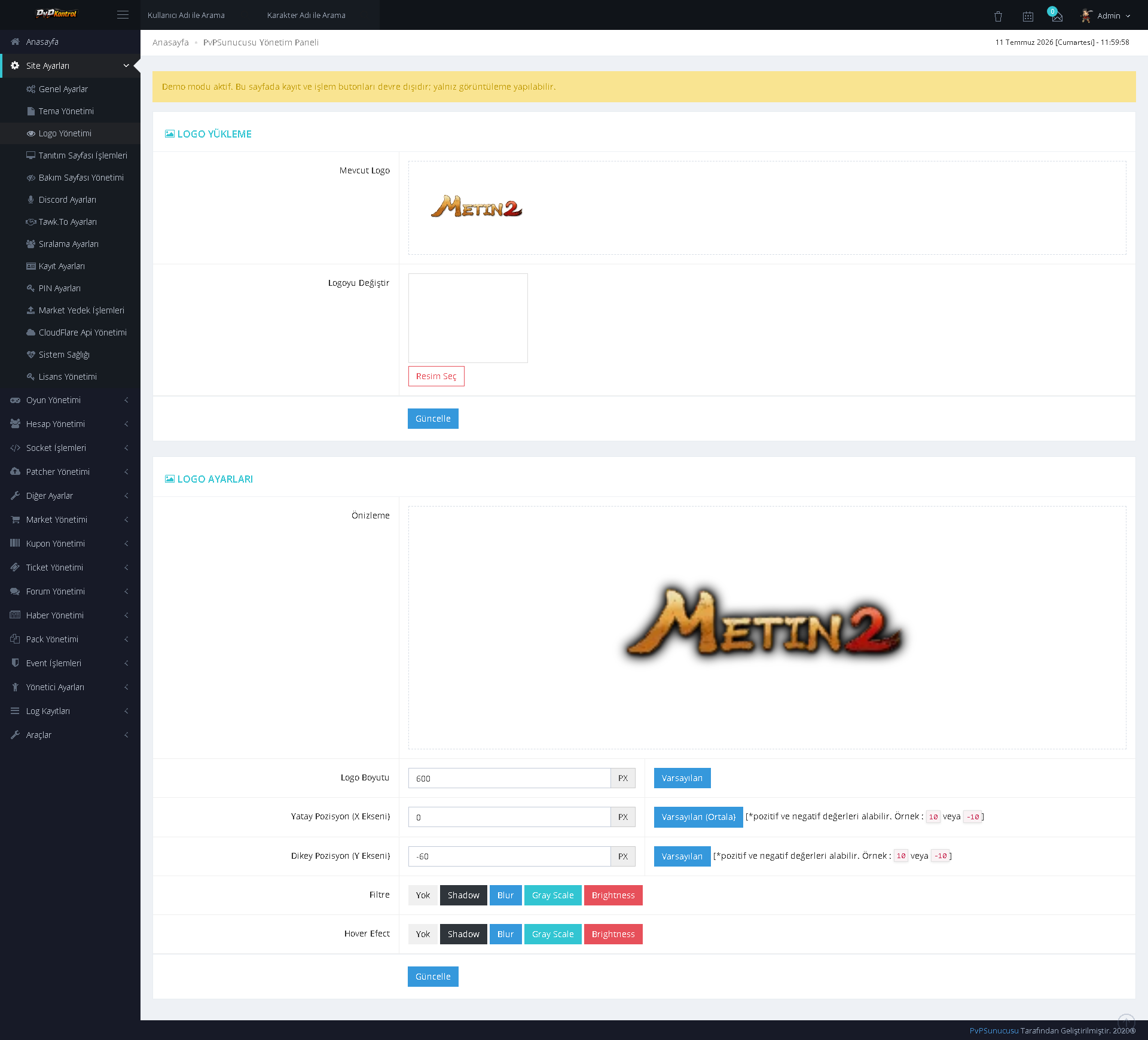
Task: Open the Admin dropdown arrow
Action: pos(1128,16)
